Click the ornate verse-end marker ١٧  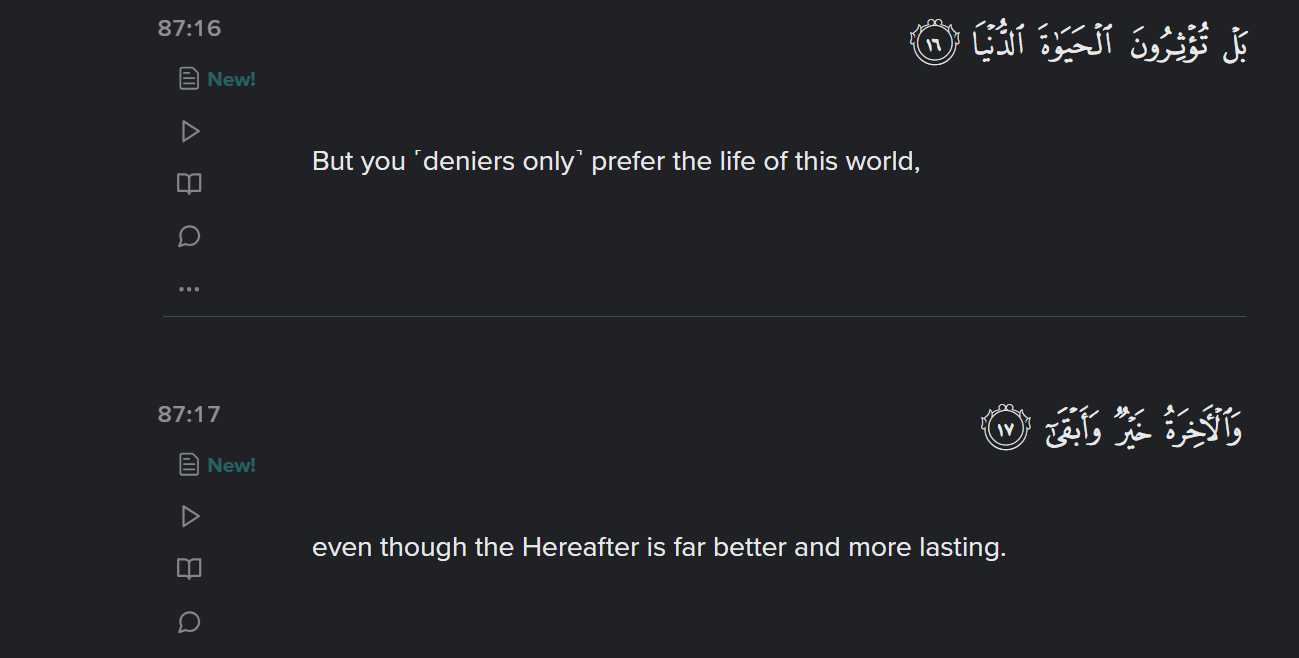[1005, 429]
